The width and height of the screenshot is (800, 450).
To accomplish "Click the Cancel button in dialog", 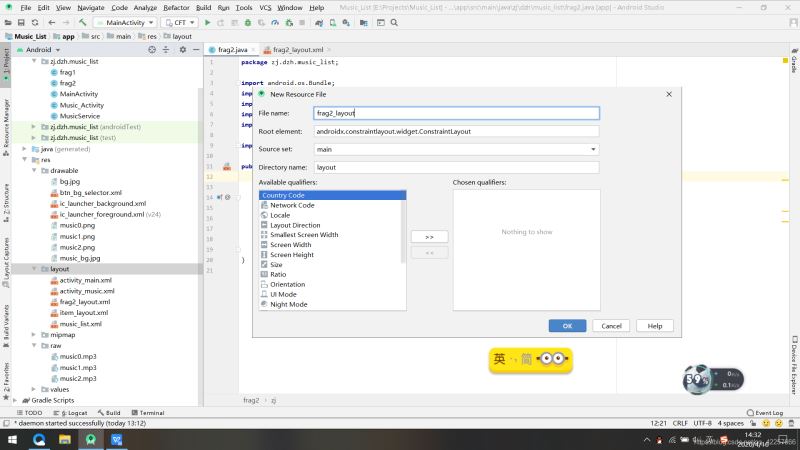I will pos(611,326).
